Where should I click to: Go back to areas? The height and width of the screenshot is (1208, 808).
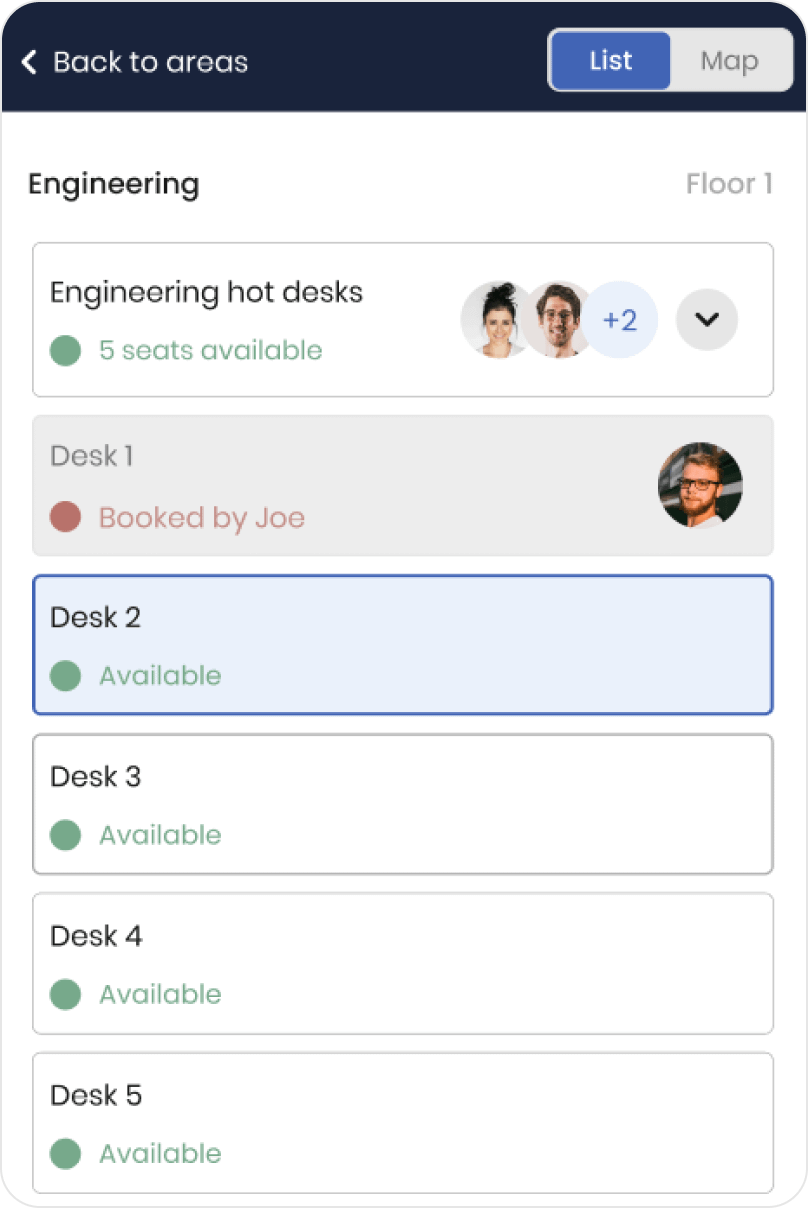click(135, 62)
